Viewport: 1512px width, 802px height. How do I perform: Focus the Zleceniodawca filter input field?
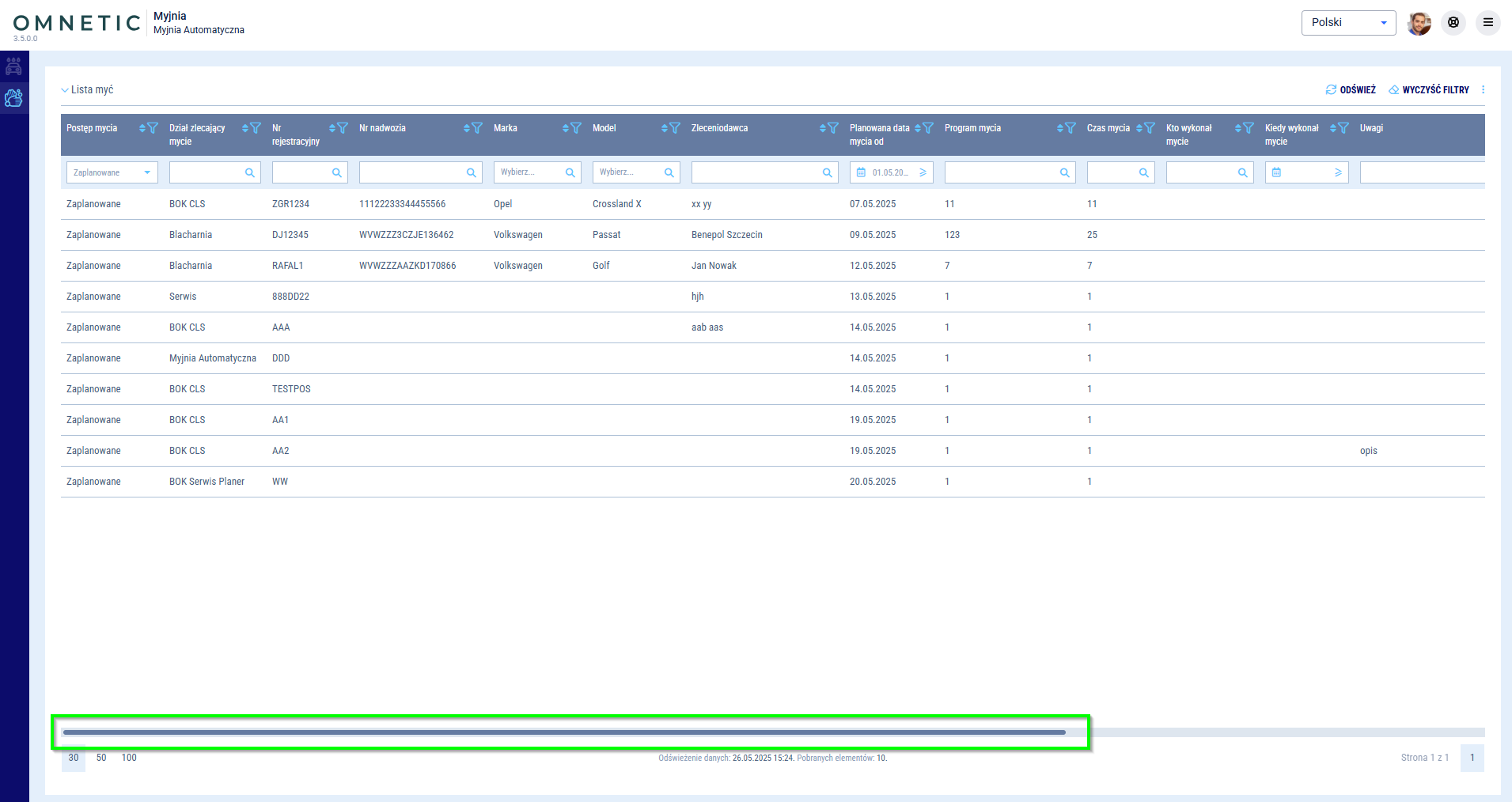756,172
